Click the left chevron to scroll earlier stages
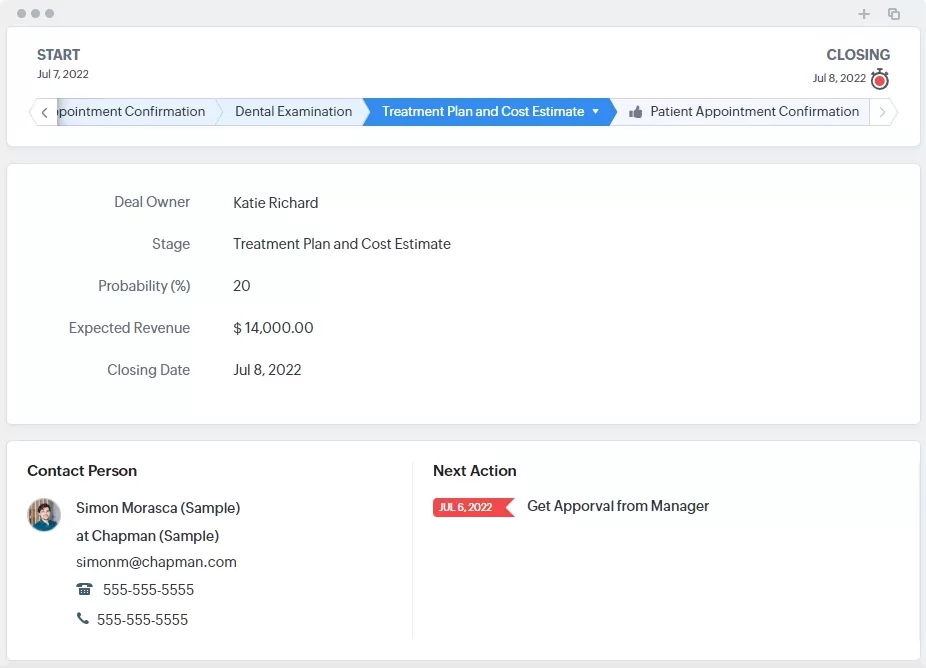 [x=44, y=111]
